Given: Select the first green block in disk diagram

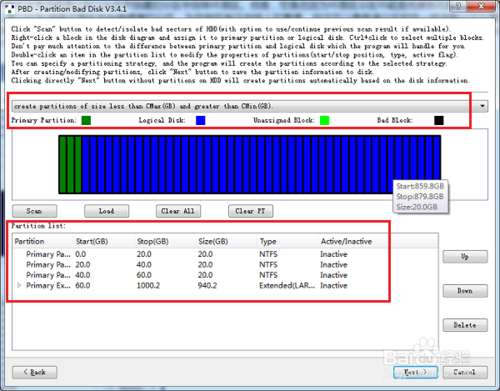Looking at the screenshot, I should click(63, 164).
